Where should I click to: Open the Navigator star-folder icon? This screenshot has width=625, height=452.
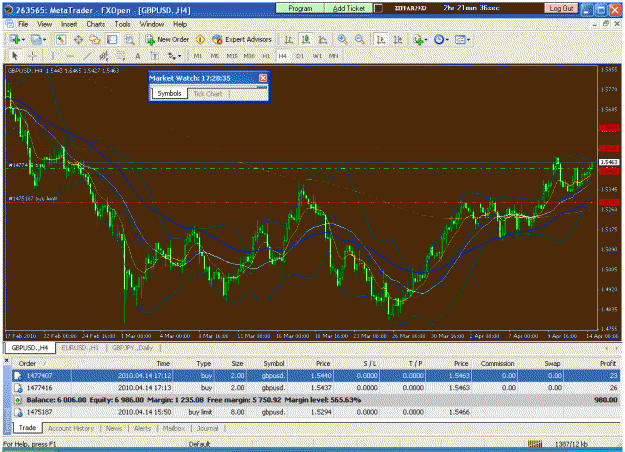click(x=95, y=39)
